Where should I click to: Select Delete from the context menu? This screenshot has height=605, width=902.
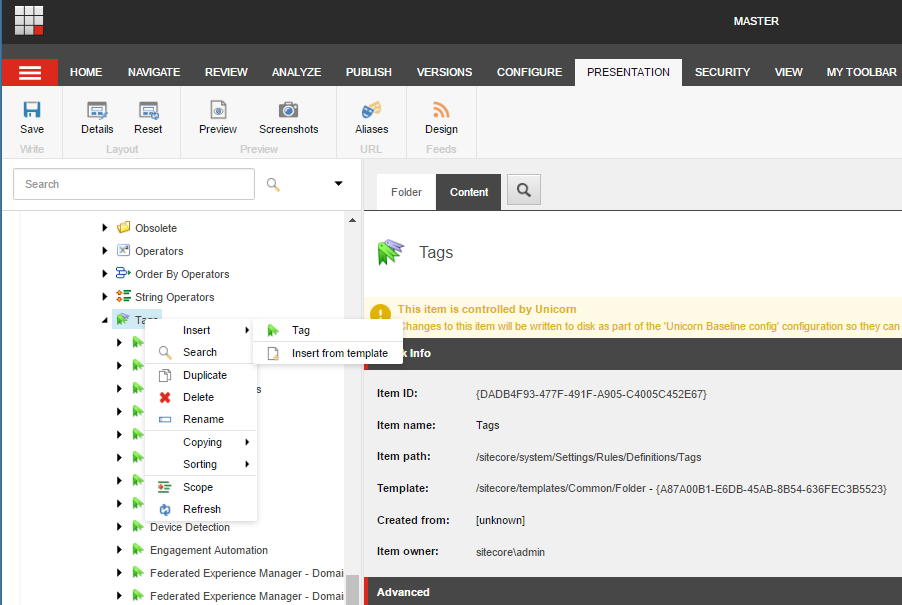point(198,397)
